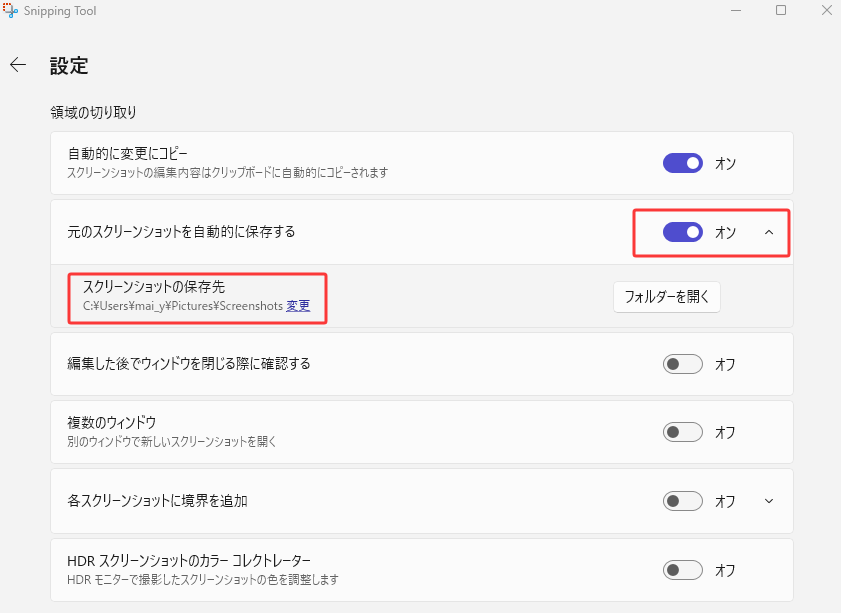Maximize the Snipping Tool window
841x613 pixels.
781,10
